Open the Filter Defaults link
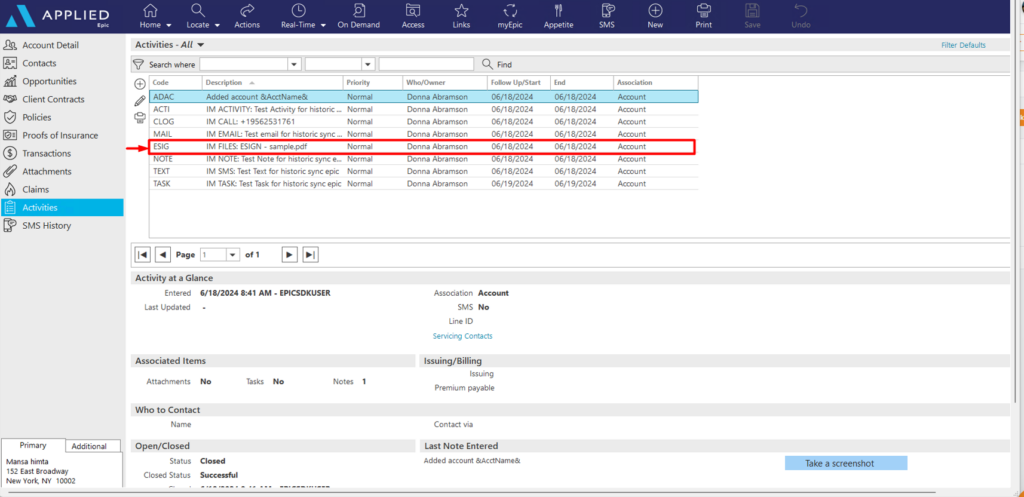 963,45
